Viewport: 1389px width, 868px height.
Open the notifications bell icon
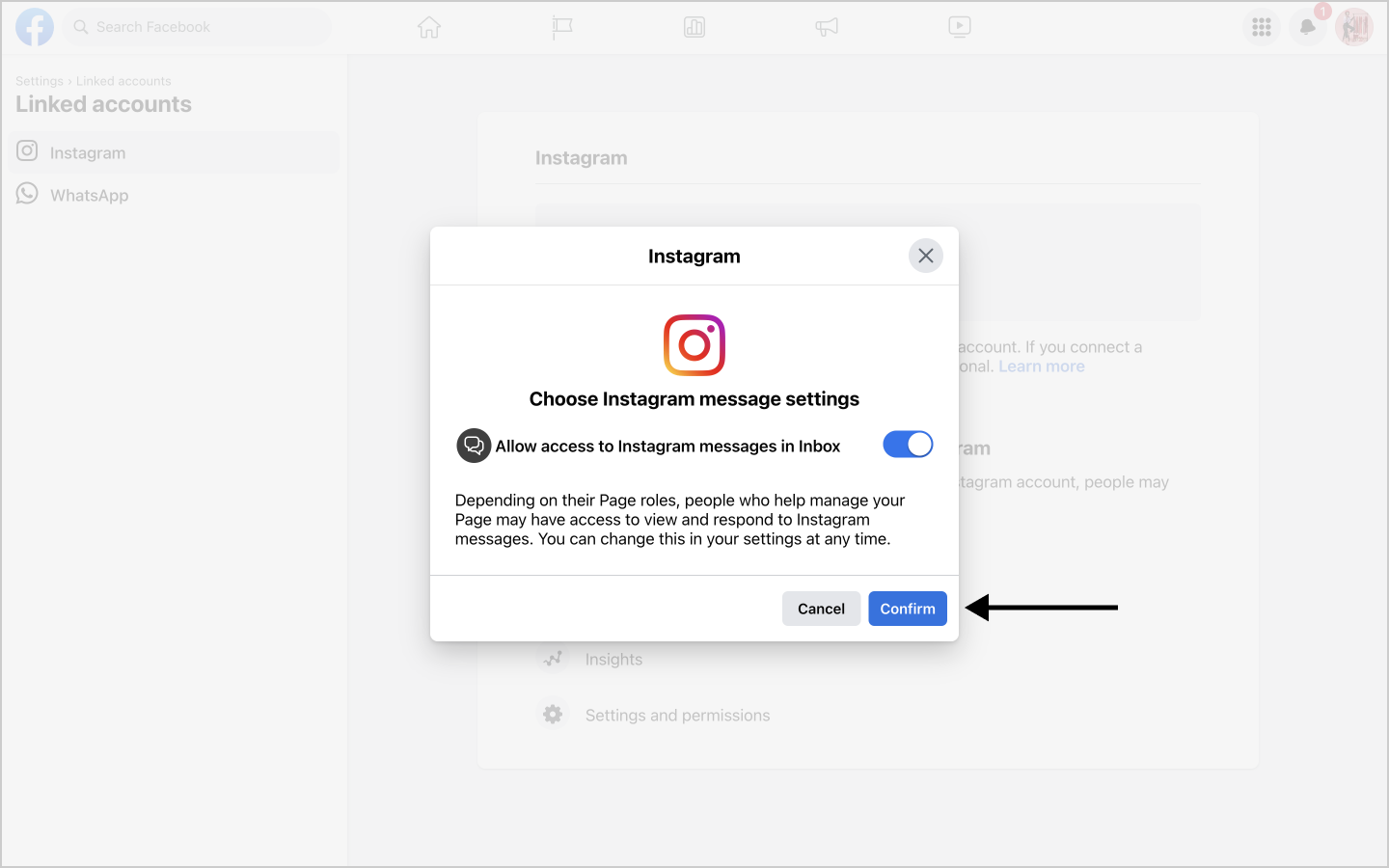pos(1308,27)
